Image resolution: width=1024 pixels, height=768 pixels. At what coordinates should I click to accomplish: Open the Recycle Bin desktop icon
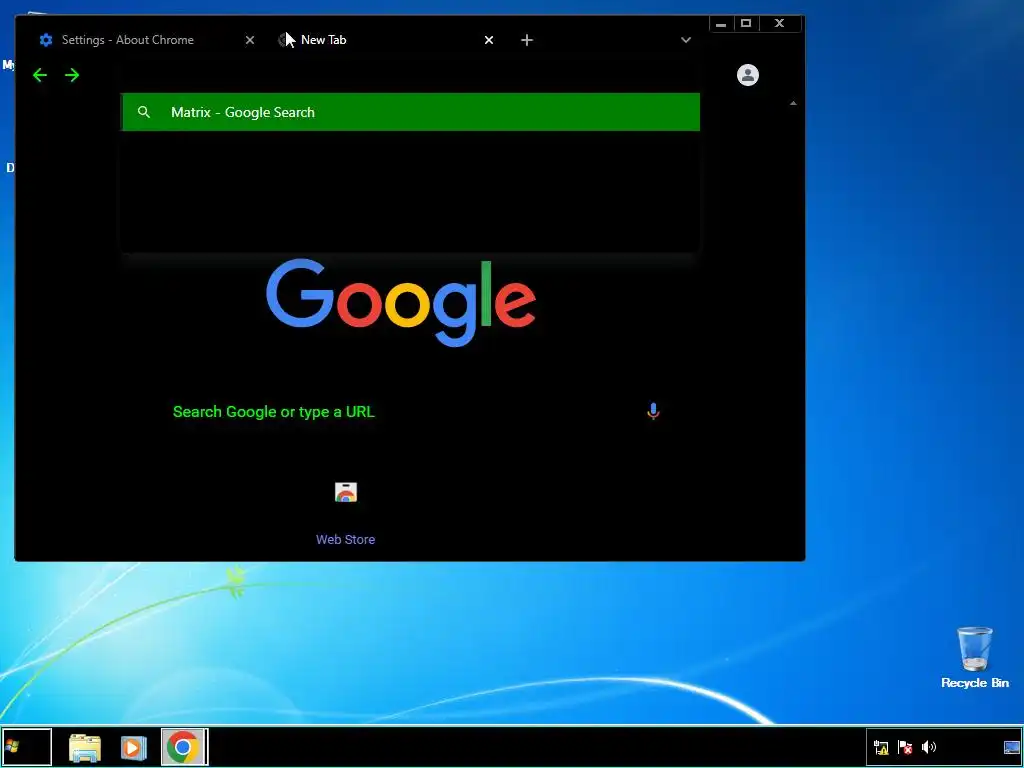975,657
